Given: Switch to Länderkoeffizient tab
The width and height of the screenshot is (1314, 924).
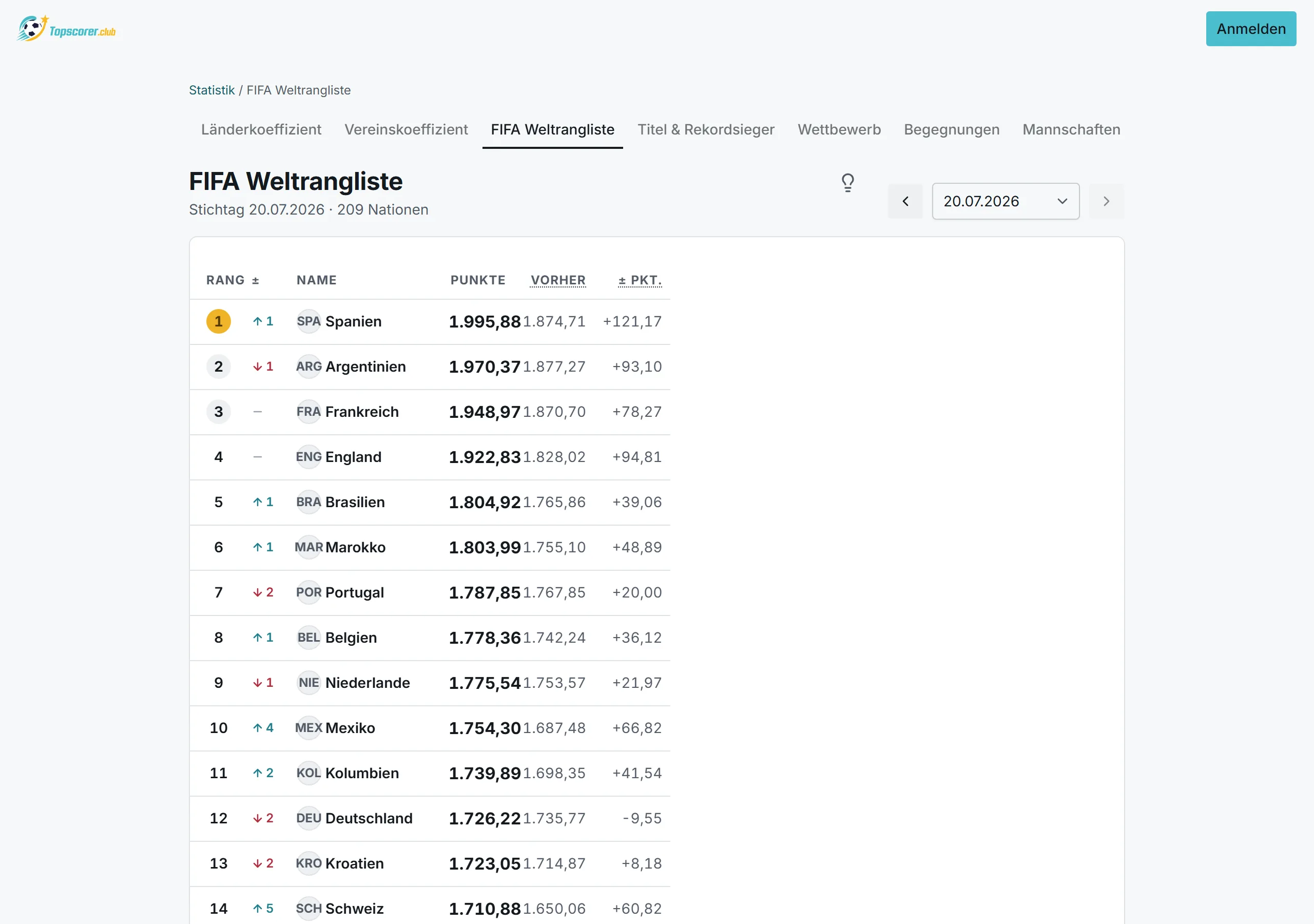Looking at the screenshot, I should pos(261,130).
